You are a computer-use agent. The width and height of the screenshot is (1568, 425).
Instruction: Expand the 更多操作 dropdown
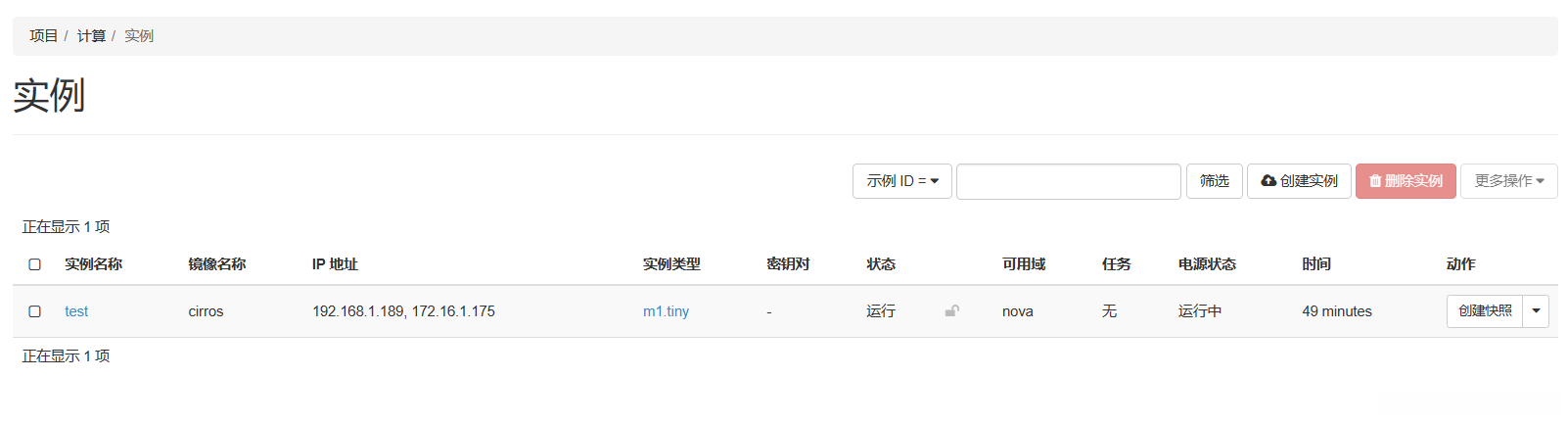tap(1508, 181)
